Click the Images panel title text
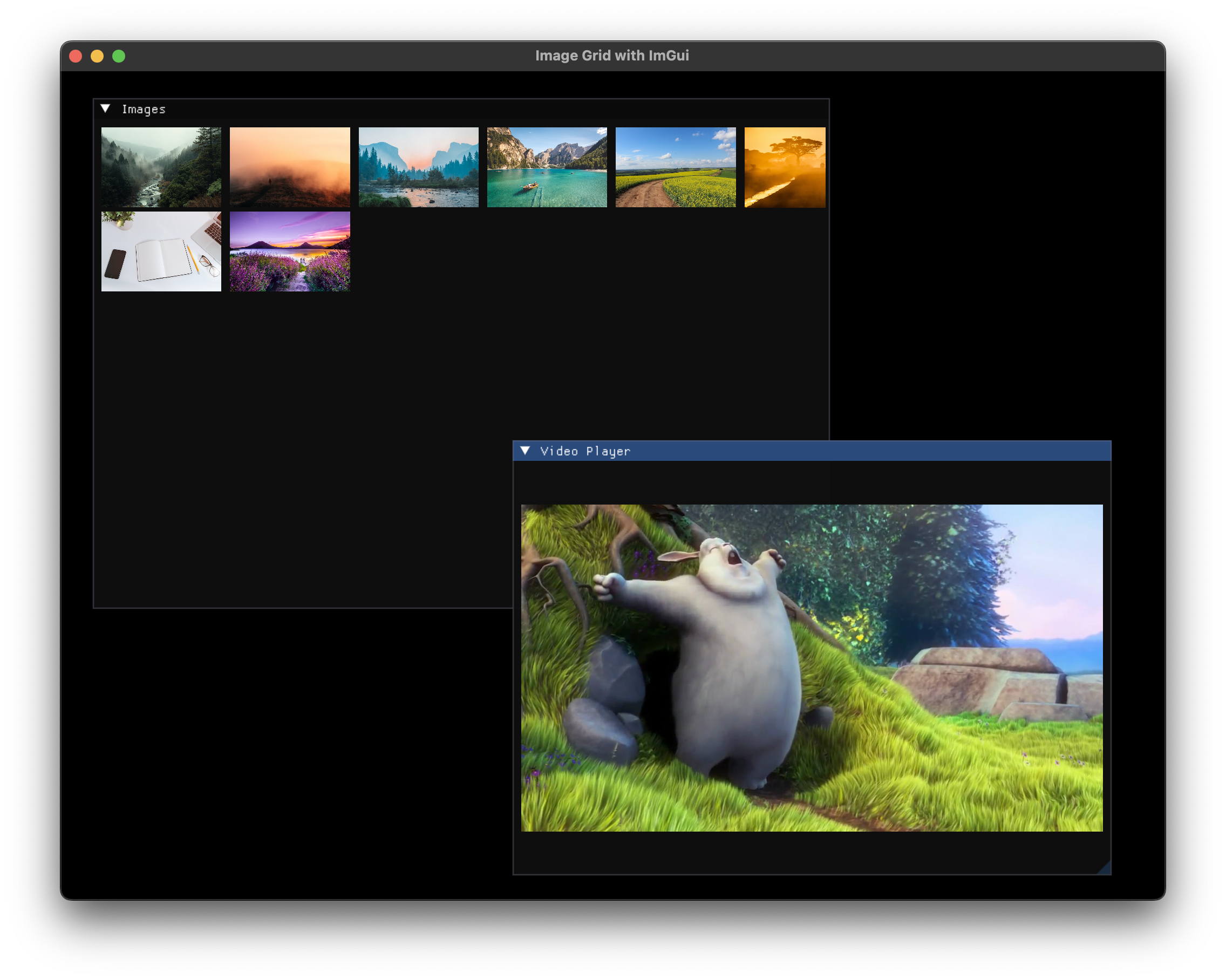 pyautogui.click(x=144, y=109)
